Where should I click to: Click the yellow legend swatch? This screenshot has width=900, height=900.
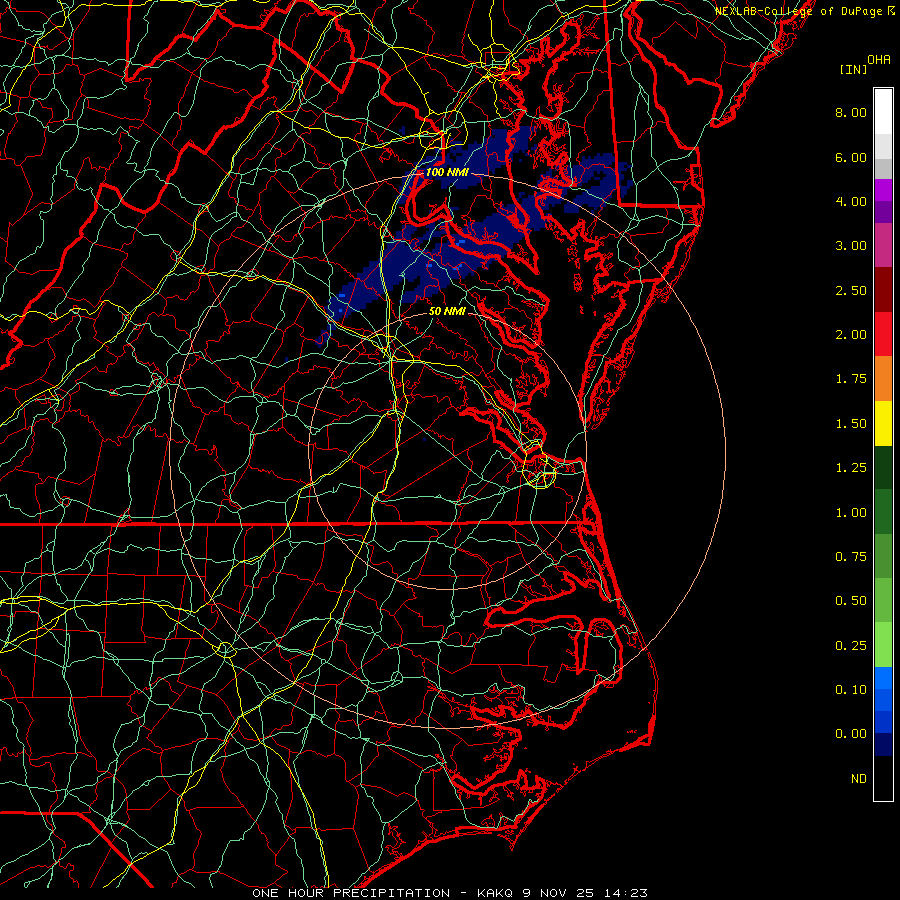click(883, 423)
